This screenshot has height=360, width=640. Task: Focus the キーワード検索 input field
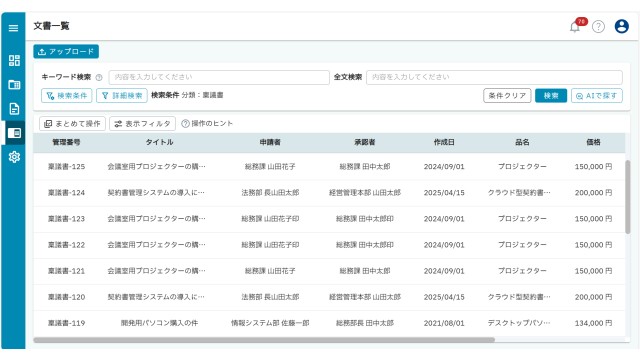click(219, 77)
